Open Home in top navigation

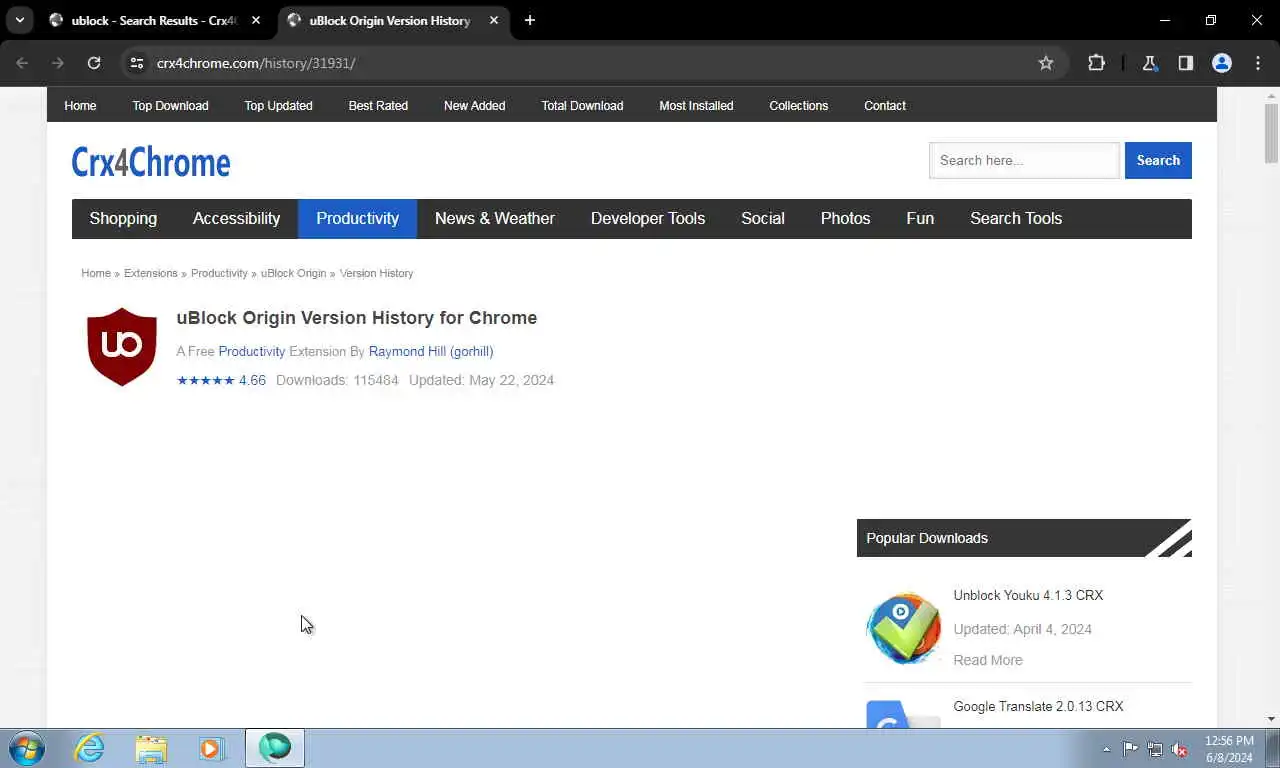point(80,105)
